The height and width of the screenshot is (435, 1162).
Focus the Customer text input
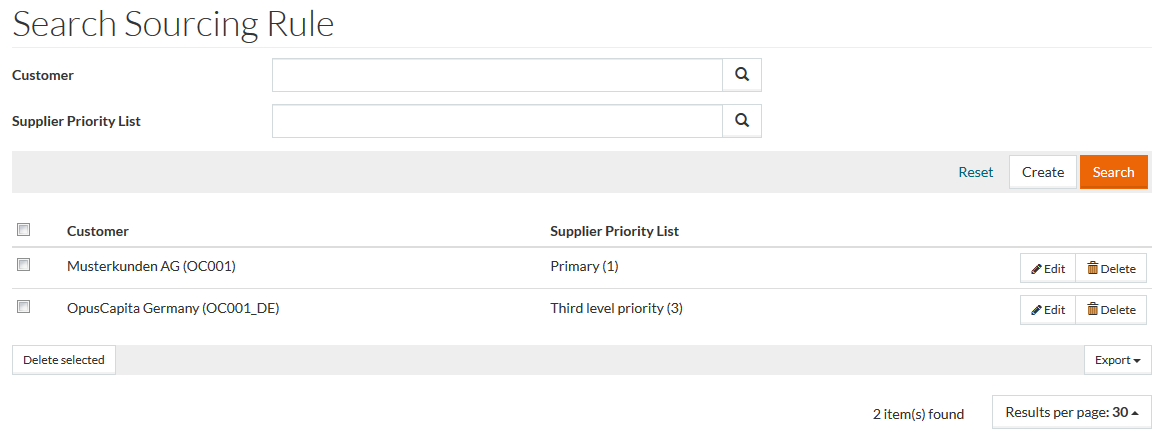(x=497, y=75)
